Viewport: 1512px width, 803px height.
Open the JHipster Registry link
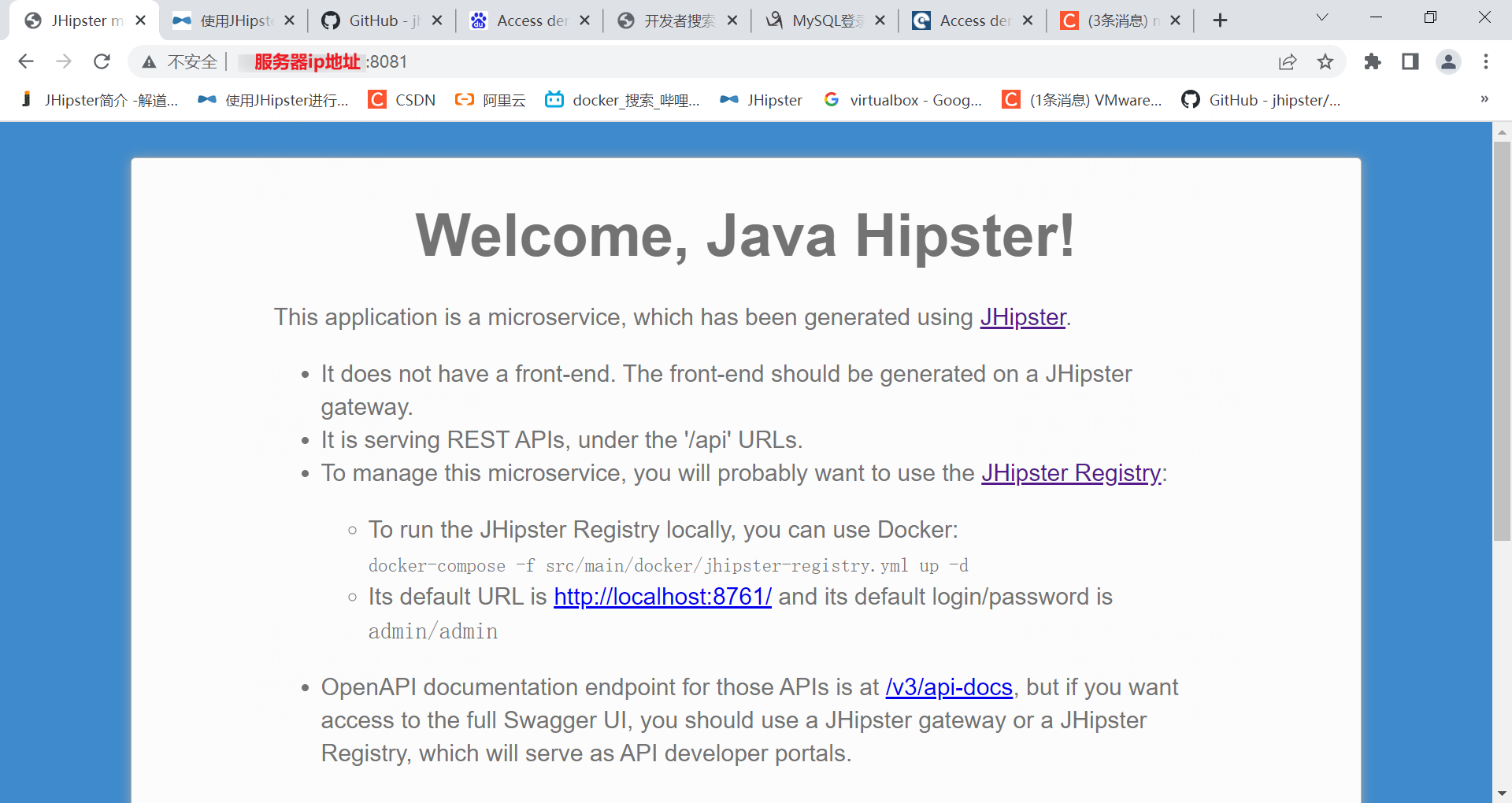pos(1071,472)
